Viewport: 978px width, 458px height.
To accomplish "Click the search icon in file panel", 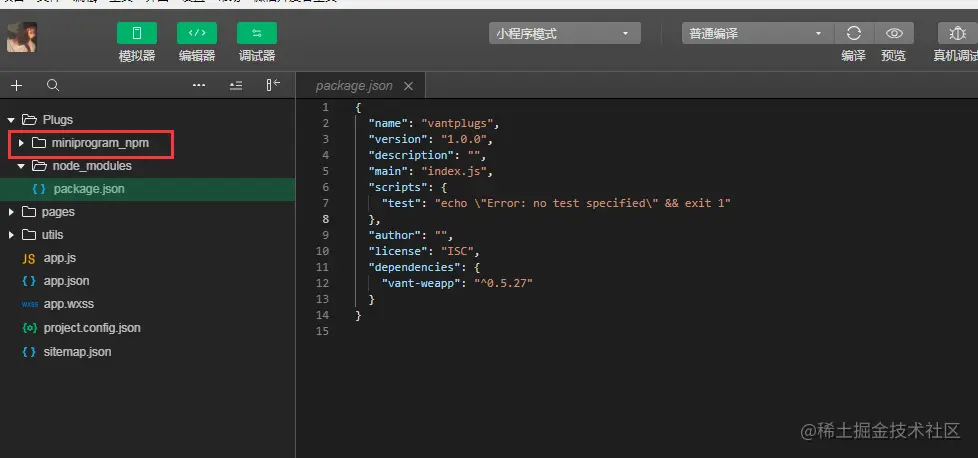I will (x=53, y=85).
